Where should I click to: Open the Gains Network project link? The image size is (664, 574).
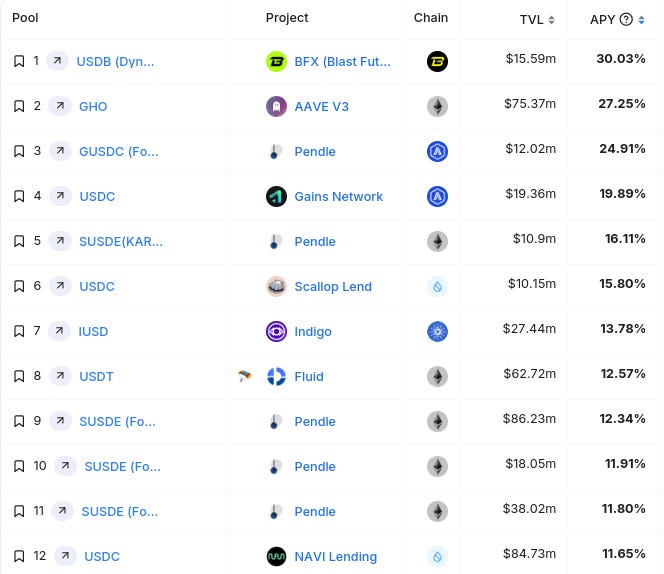pyautogui.click(x=338, y=197)
